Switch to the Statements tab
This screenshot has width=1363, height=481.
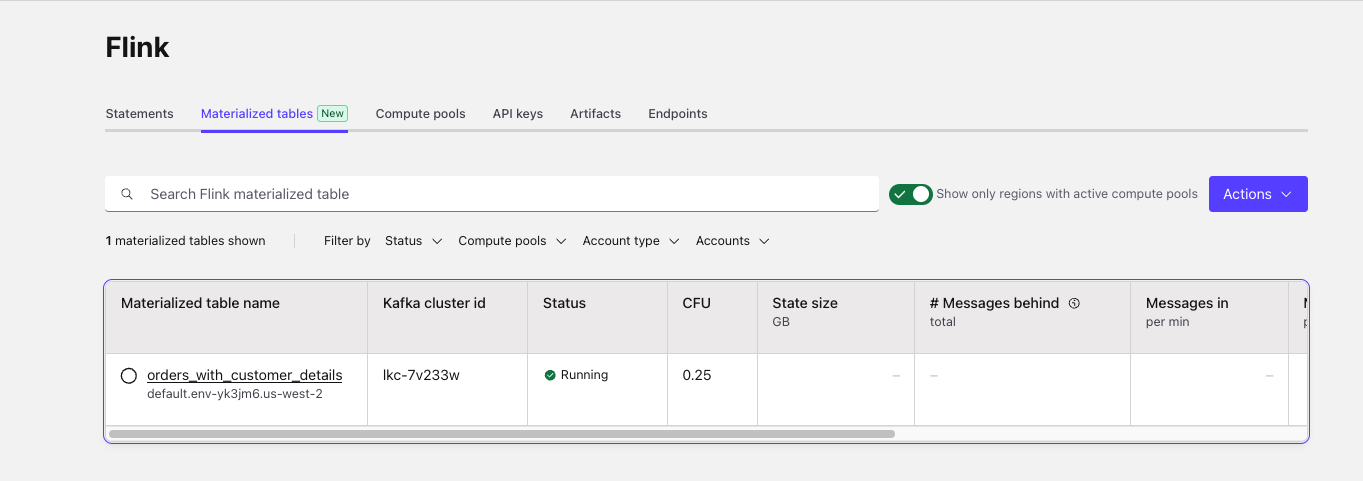coord(139,114)
